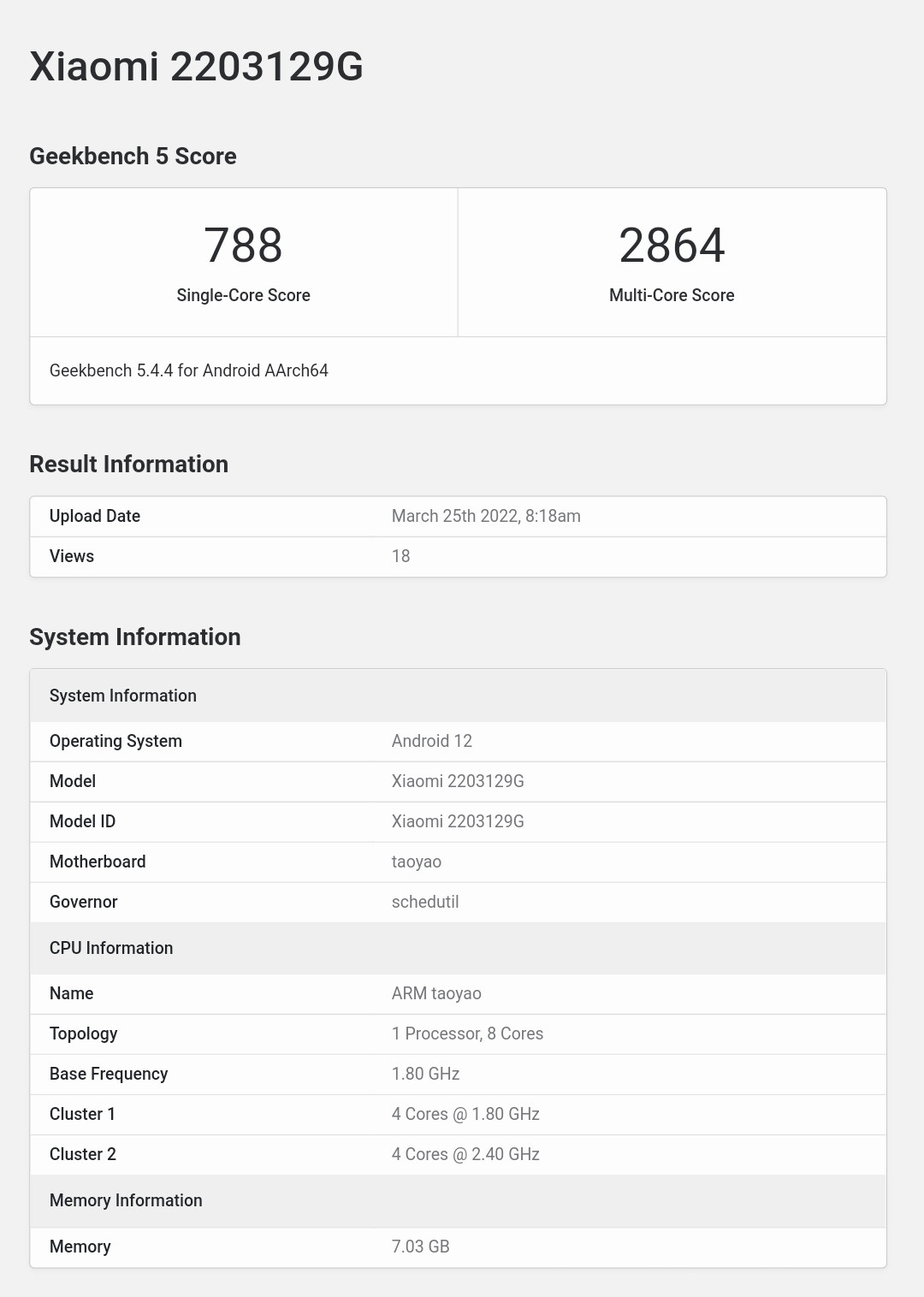Viewport: 924px width, 1297px height.
Task: Click the large System Information section heading
Action: 135,637
